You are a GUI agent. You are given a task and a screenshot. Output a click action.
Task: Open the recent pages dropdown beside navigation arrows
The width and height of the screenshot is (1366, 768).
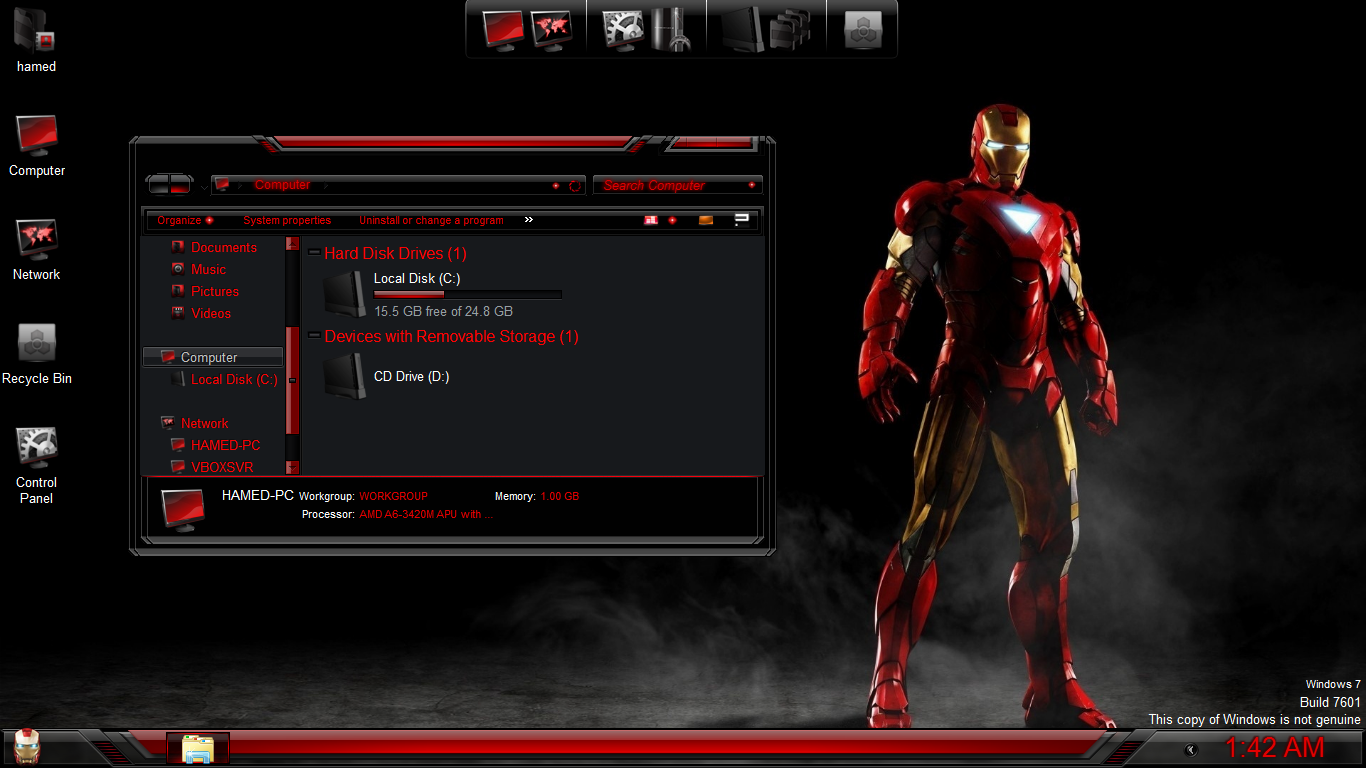coord(204,186)
